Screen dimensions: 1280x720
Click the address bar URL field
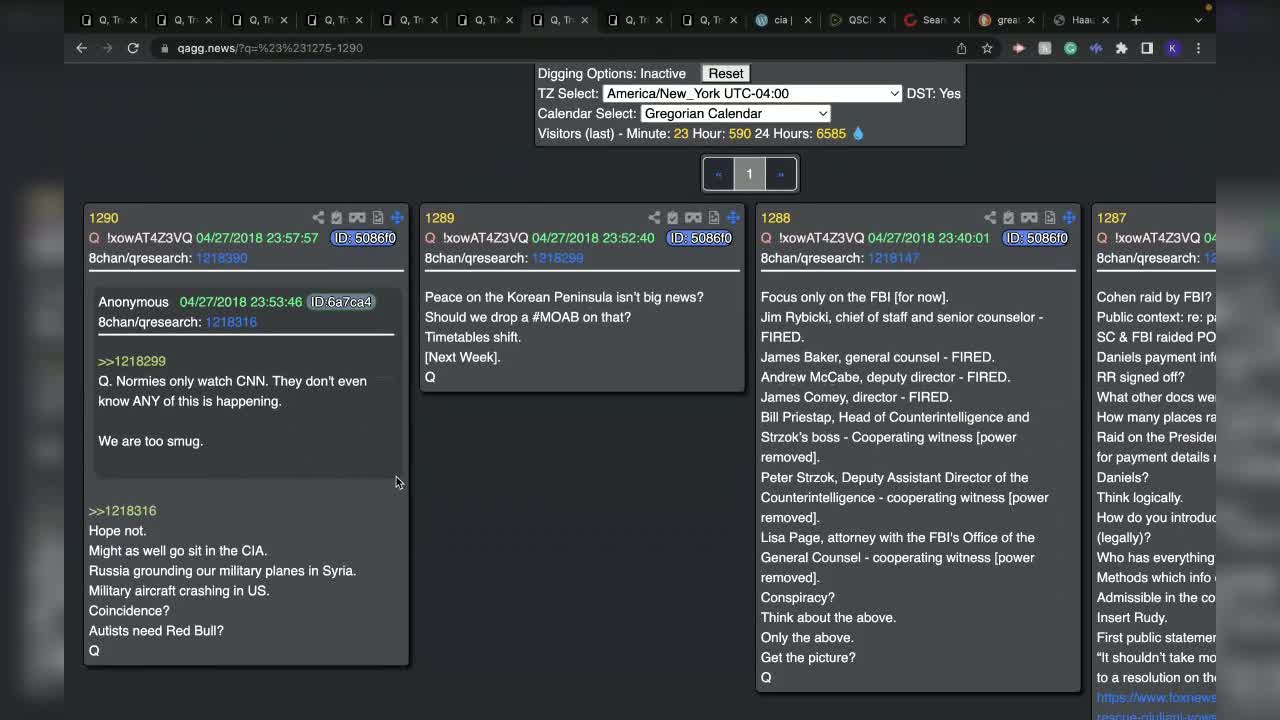point(550,48)
